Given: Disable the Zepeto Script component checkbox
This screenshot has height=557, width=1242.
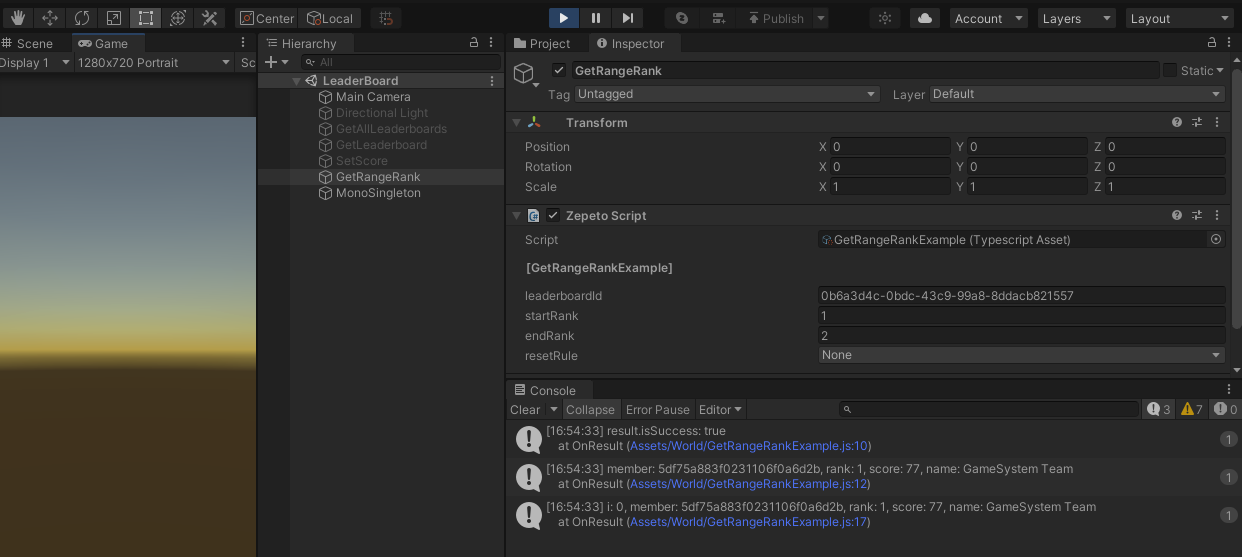Looking at the screenshot, I should tap(553, 216).
